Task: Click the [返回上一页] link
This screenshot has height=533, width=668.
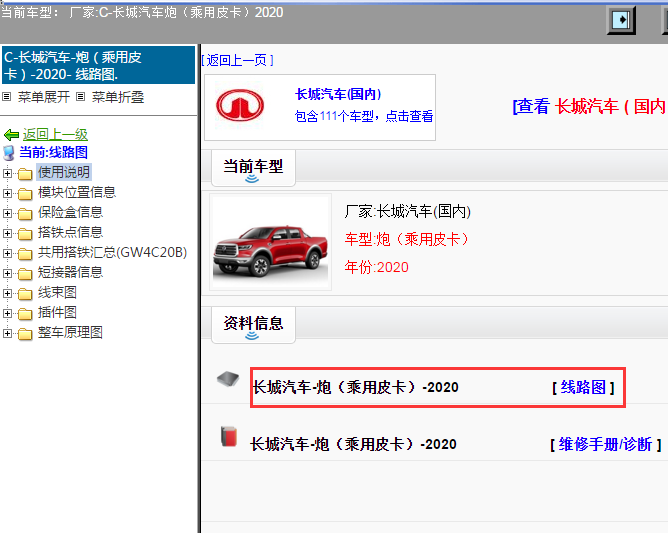Action: click(237, 60)
